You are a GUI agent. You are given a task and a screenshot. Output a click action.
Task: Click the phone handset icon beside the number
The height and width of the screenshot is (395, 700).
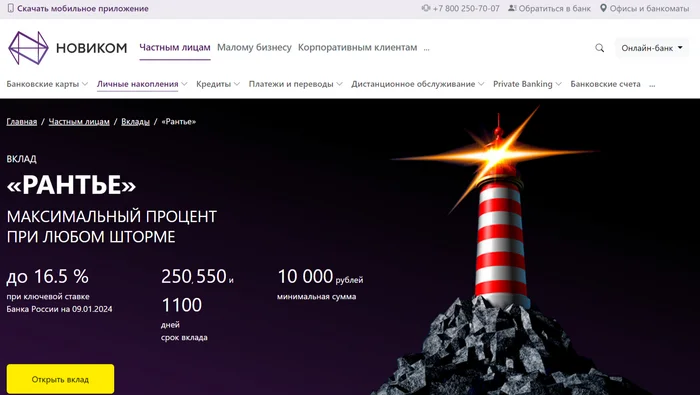pyautogui.click(x=426, y=8)
